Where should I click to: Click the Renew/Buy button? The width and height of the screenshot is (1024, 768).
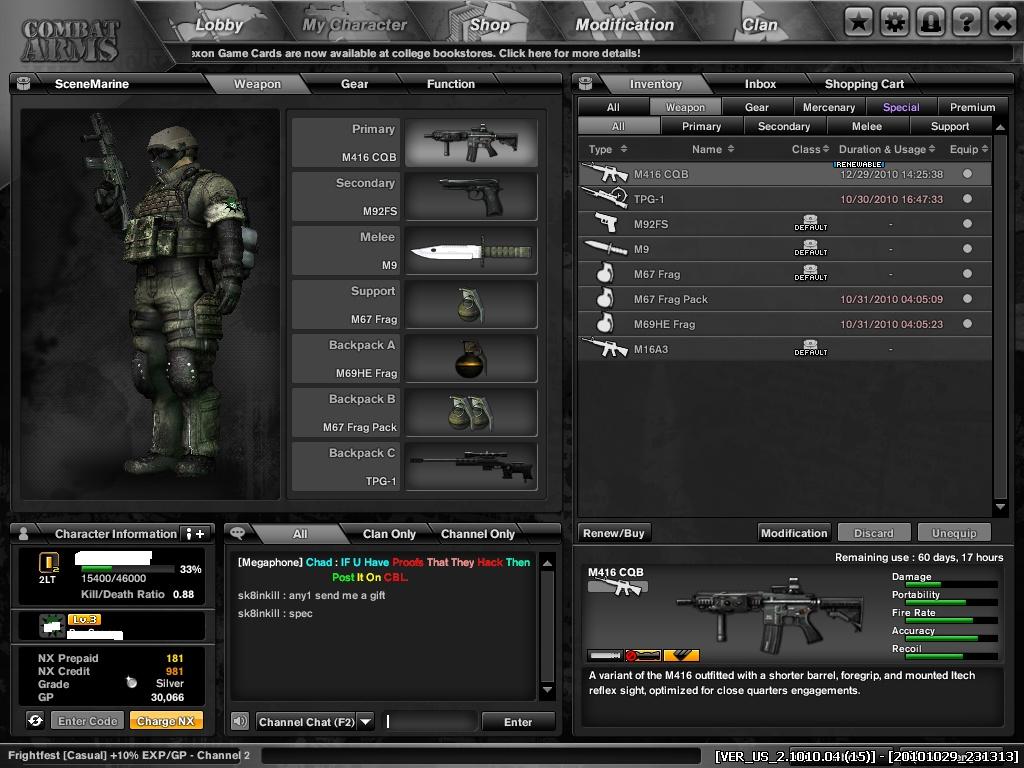(x=614, y=533)
